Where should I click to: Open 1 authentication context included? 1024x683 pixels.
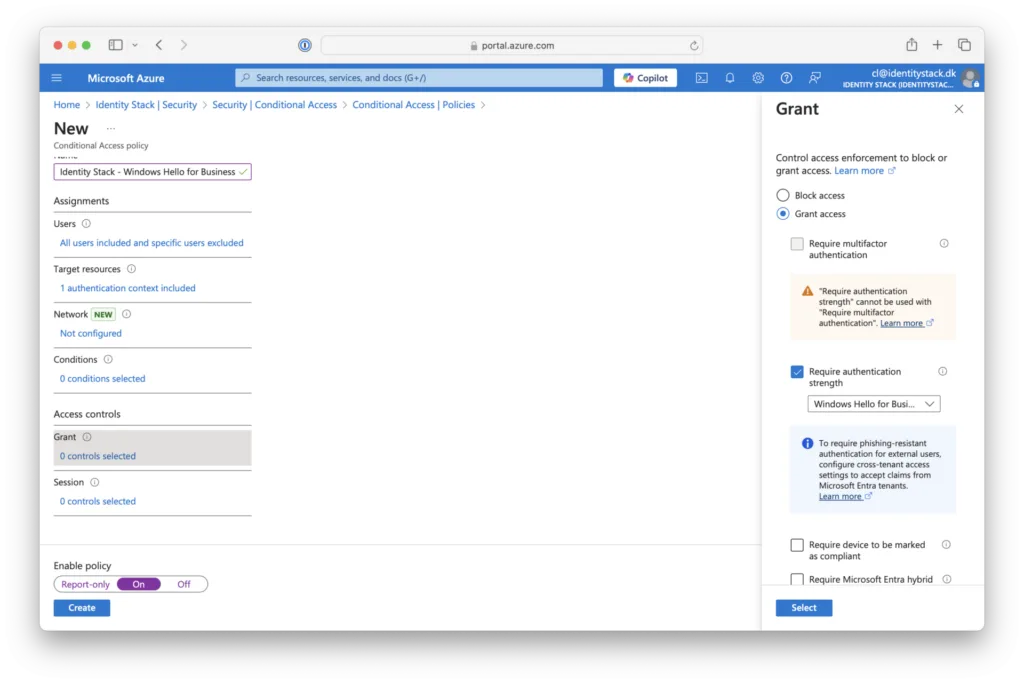127,288
